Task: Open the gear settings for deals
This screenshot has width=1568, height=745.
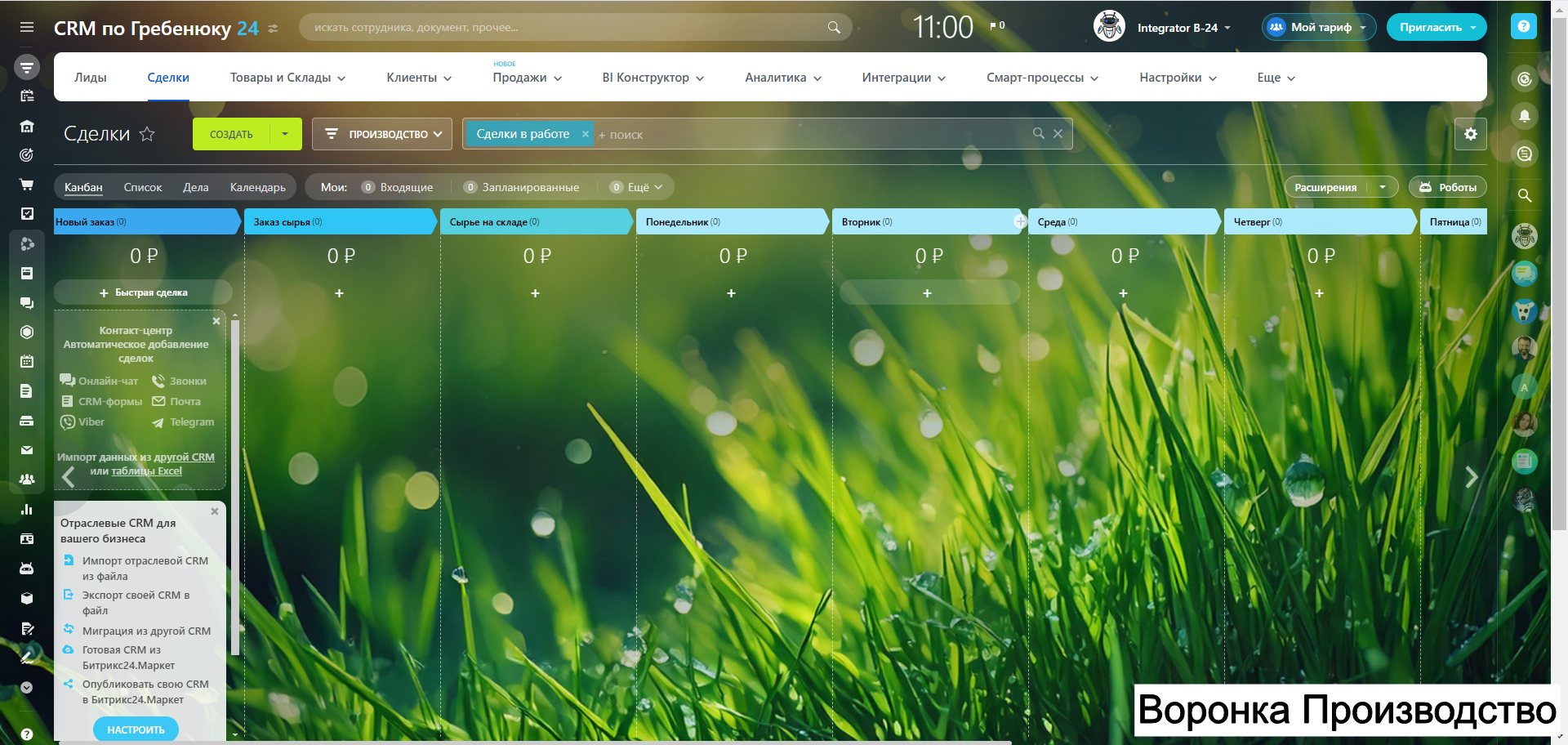Action: (x=1471, y=134)
